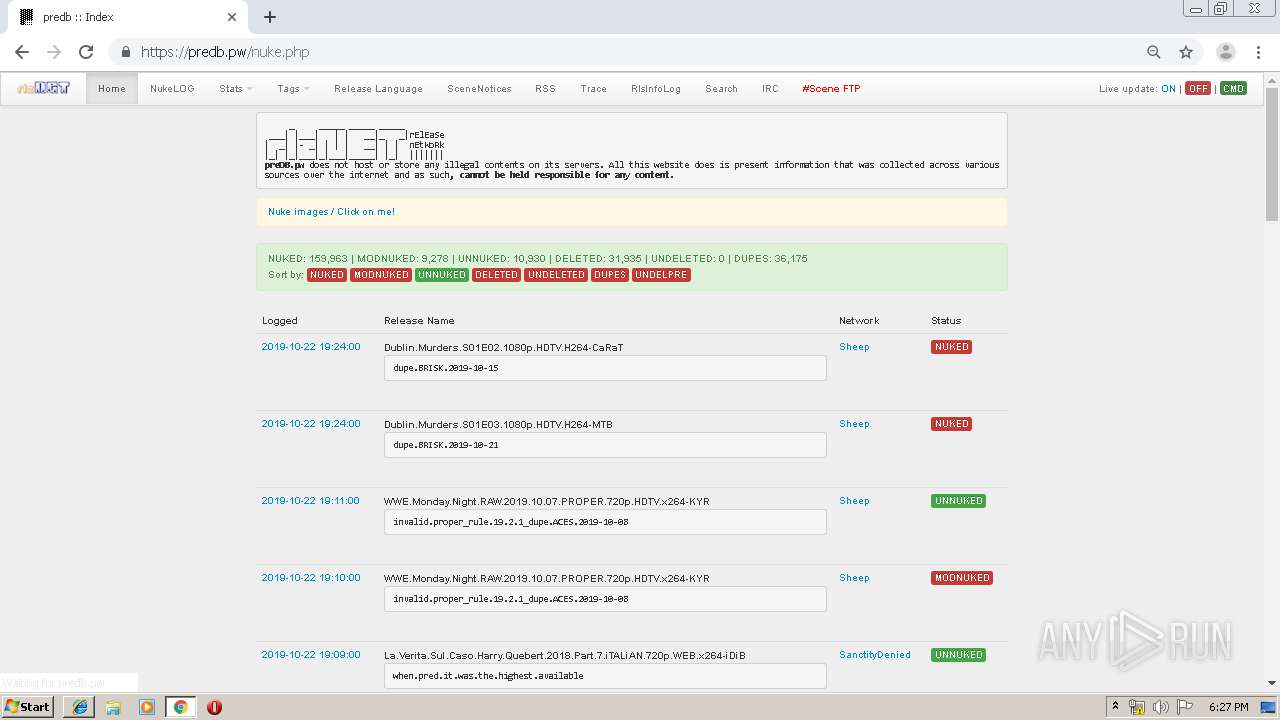Viewport: 1280px width, 720px height.
Task: Click timestamp of Dublin.Murders.S01E02 row
Action: click(x=311, y=347)
